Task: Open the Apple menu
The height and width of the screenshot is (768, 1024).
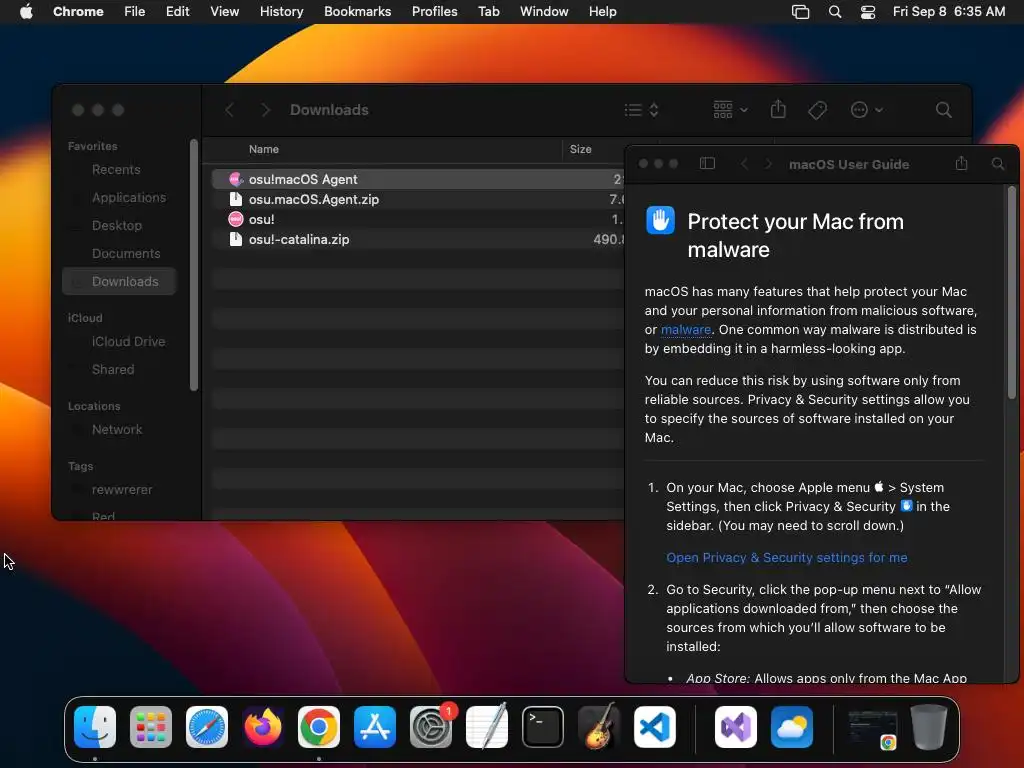Action: coord(26,11)
